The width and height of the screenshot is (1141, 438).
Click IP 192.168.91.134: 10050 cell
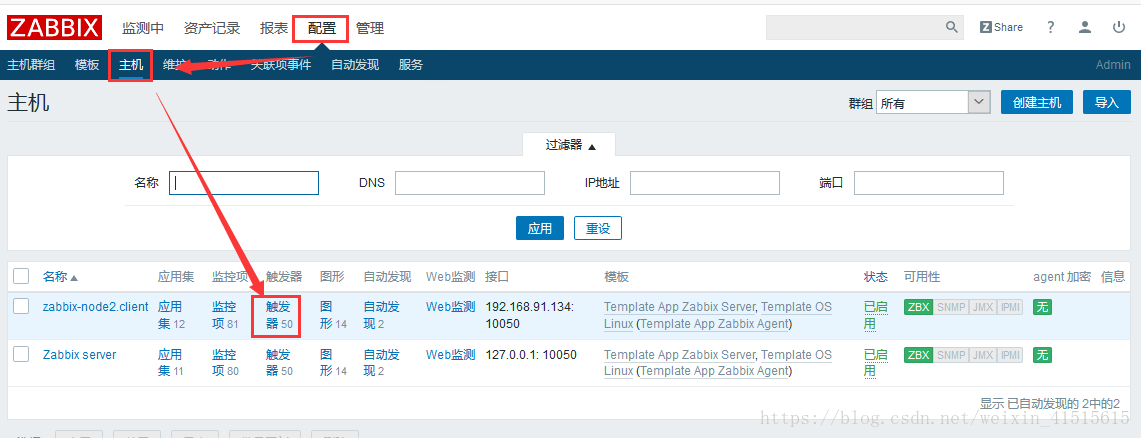[529, 314]
